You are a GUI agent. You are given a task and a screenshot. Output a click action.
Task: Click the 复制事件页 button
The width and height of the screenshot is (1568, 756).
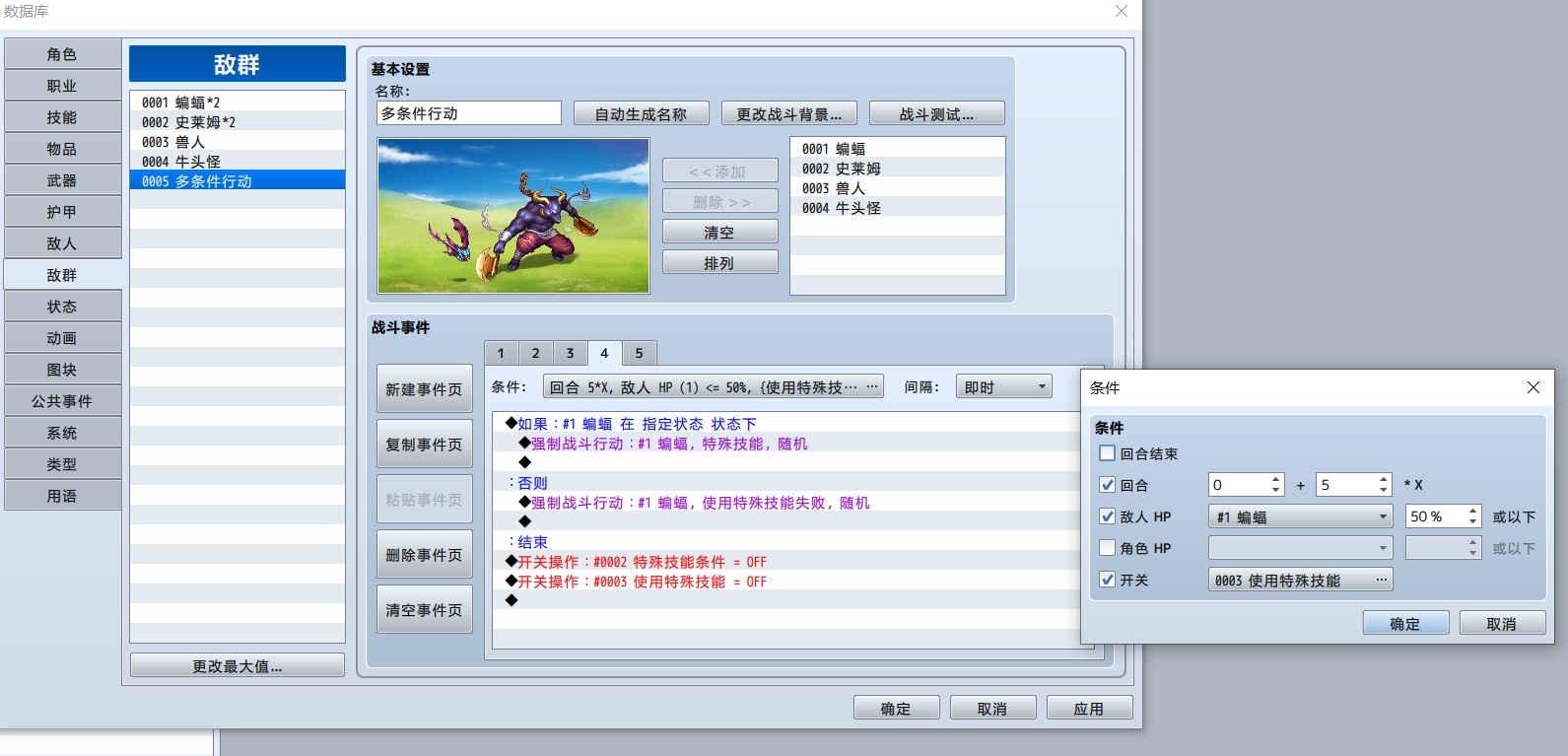click(x=424, y=445)
